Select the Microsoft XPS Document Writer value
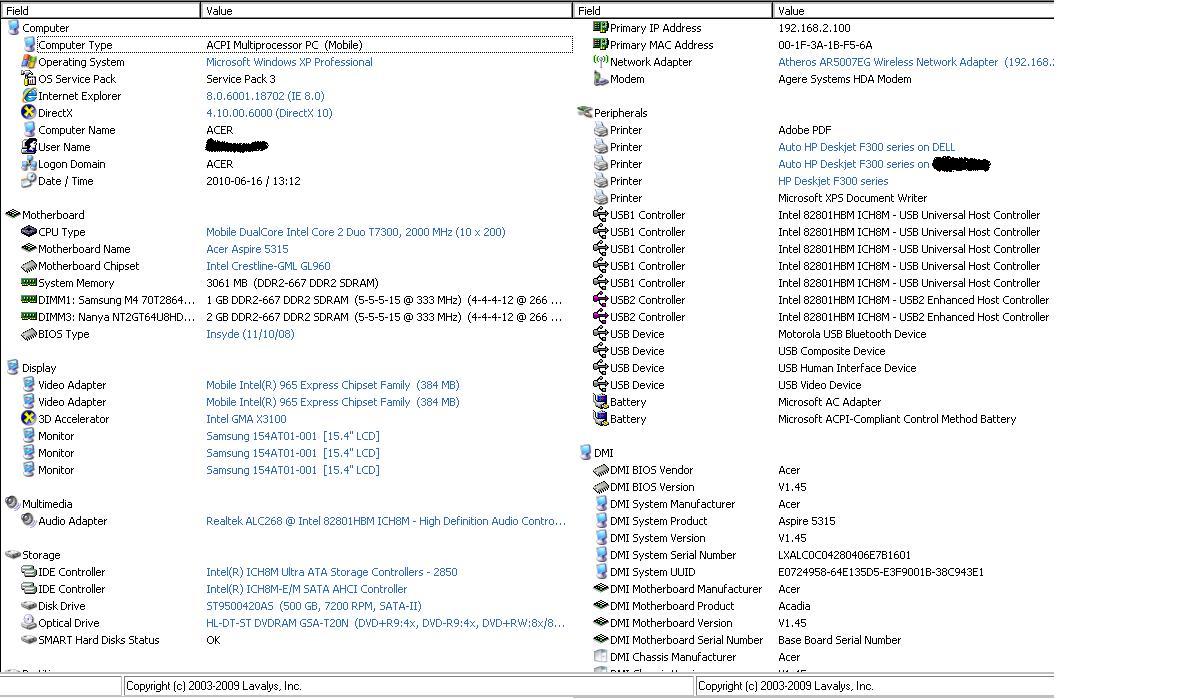Screen dimensions: 1190x699 (852, 198)
